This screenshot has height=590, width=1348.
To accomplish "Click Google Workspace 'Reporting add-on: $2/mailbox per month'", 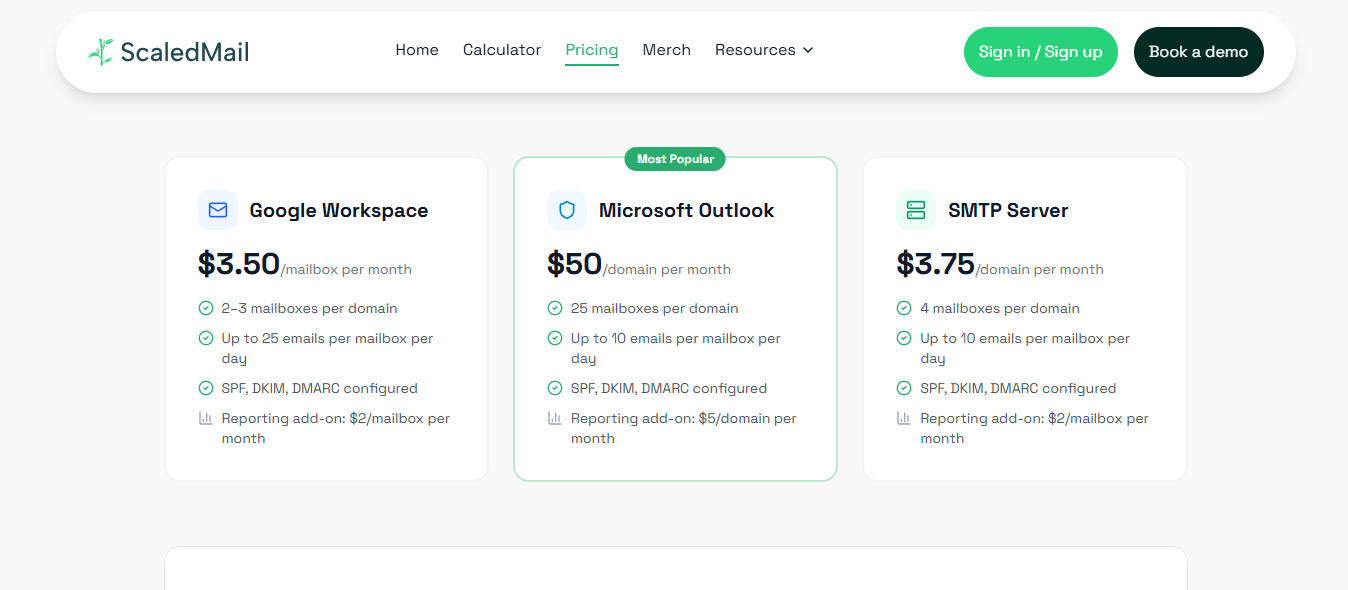I will (336, 428).
